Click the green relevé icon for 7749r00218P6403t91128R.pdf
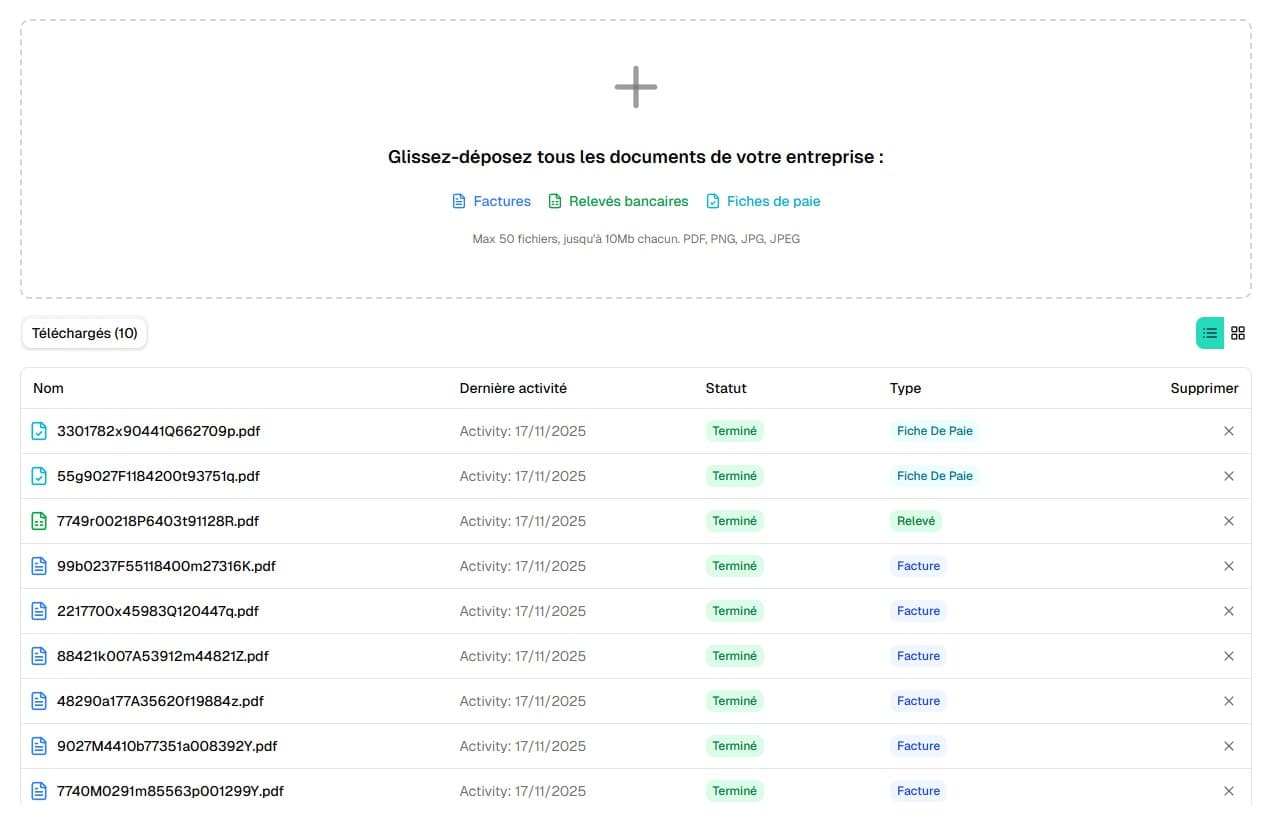The width and height of the screenshot is (1274, 831). [38, 521]
